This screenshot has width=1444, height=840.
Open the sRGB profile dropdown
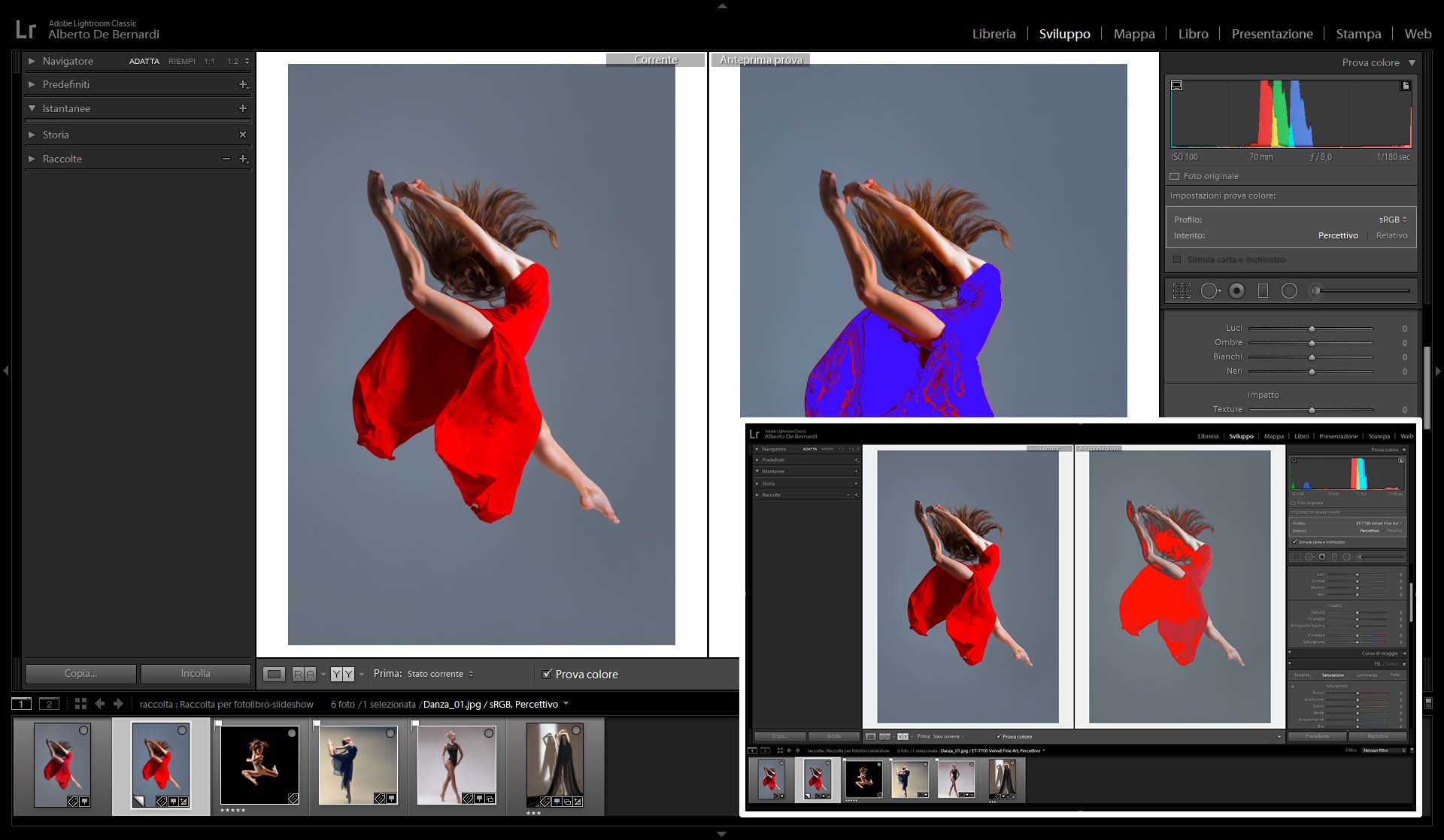point(1392,220)
